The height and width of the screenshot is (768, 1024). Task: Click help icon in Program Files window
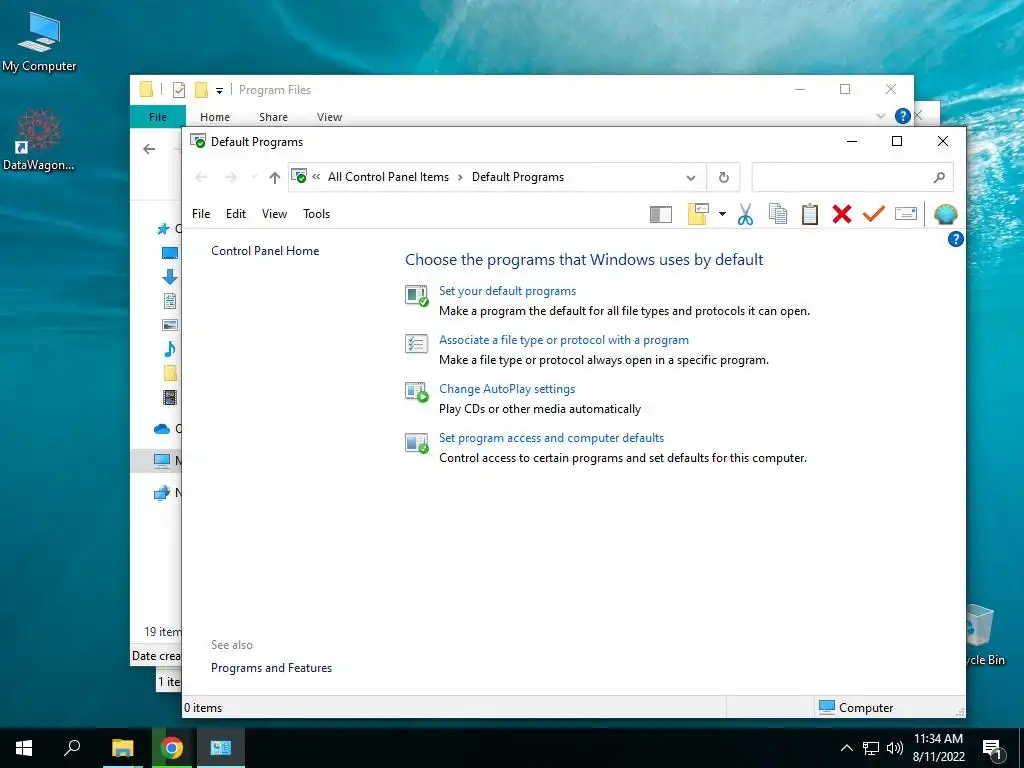[x=903, y=116]
